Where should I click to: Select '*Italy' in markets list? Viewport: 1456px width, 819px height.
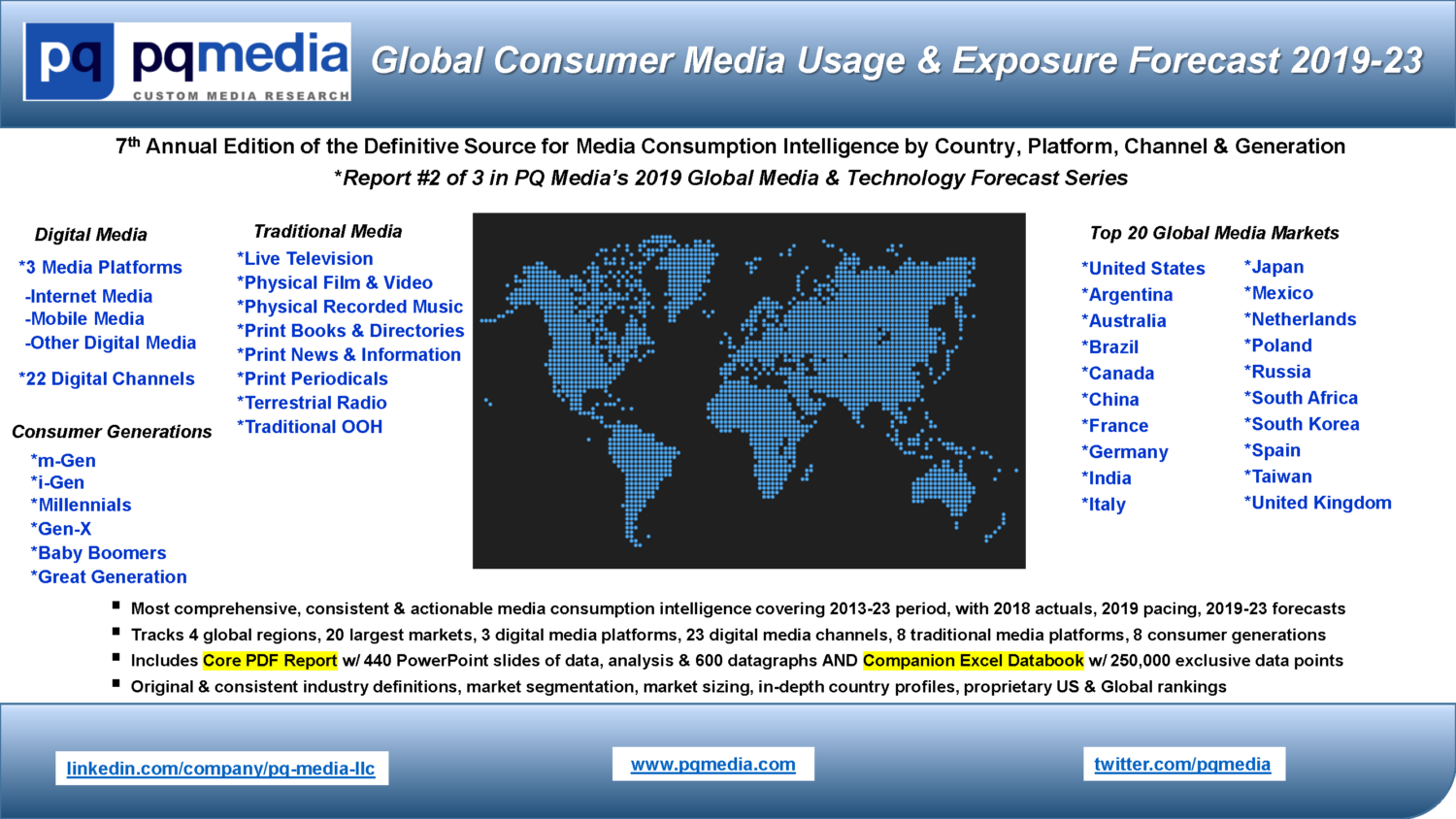click(1104, 505)
